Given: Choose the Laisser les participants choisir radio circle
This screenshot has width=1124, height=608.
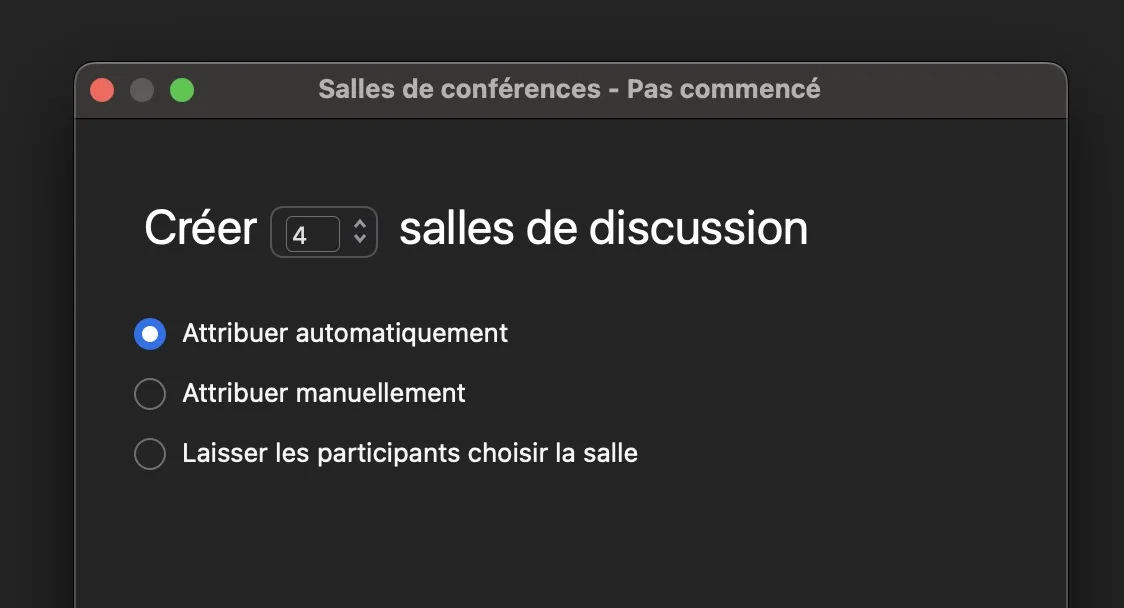Looking at the screenshot, I should click(150, 454).
